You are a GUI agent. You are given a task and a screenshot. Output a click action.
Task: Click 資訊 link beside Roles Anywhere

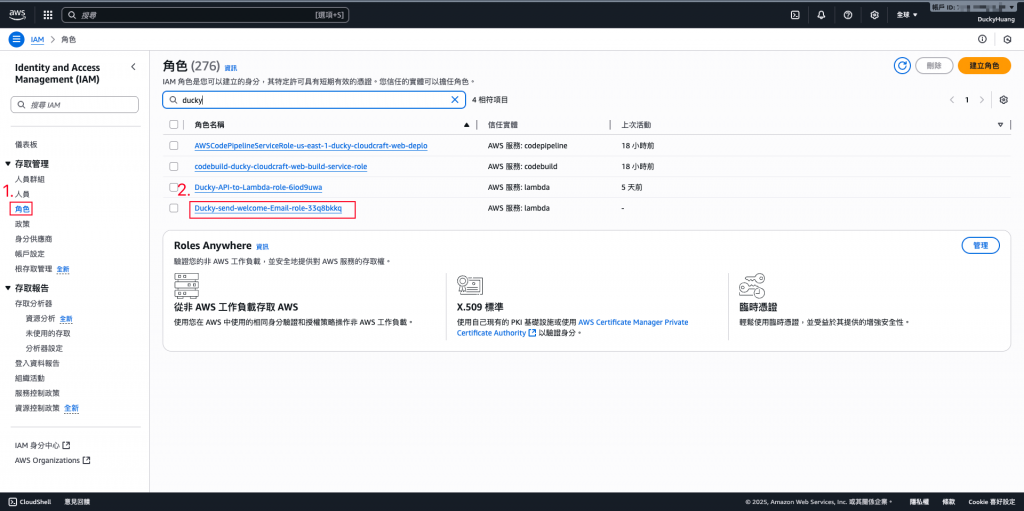(262, 247)
